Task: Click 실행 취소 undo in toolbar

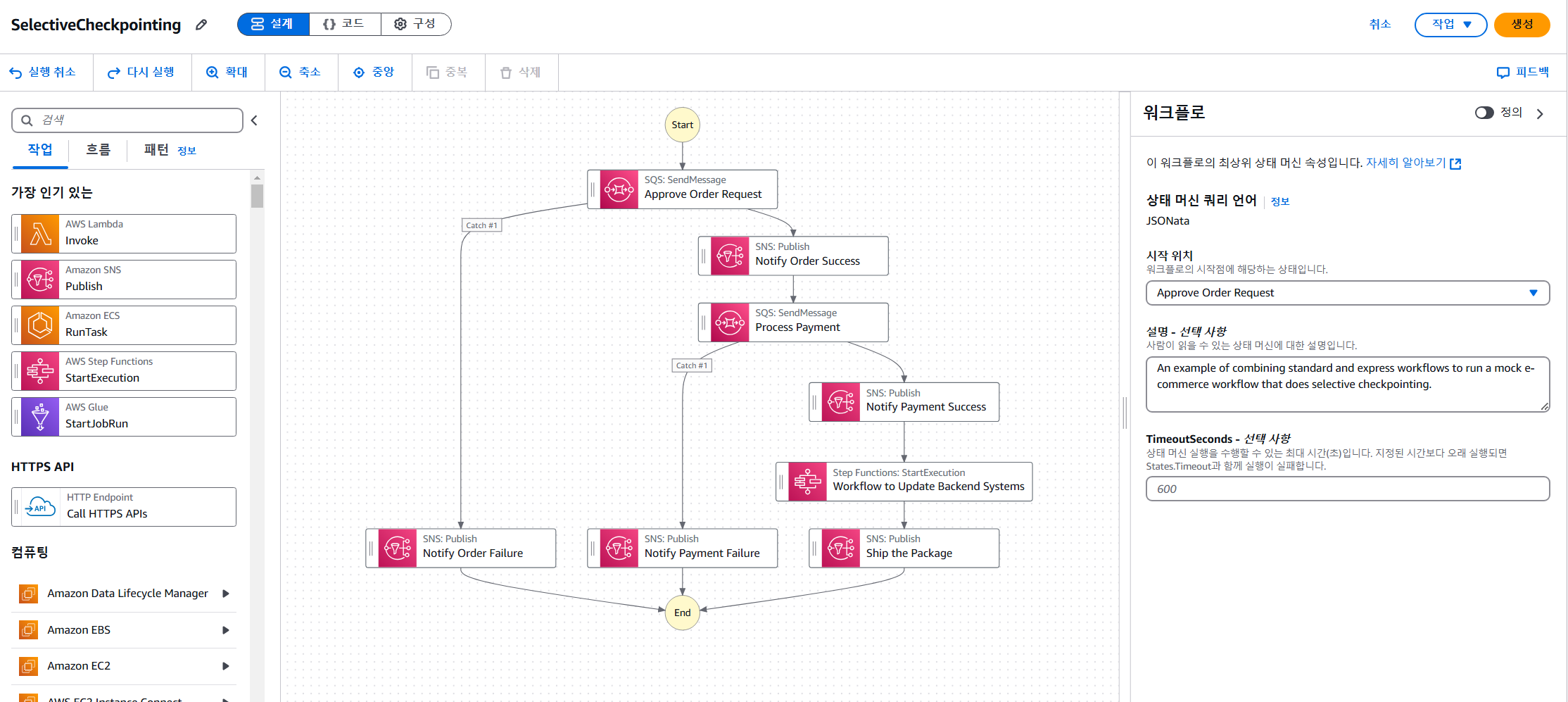Action: [x=42, y=73]
